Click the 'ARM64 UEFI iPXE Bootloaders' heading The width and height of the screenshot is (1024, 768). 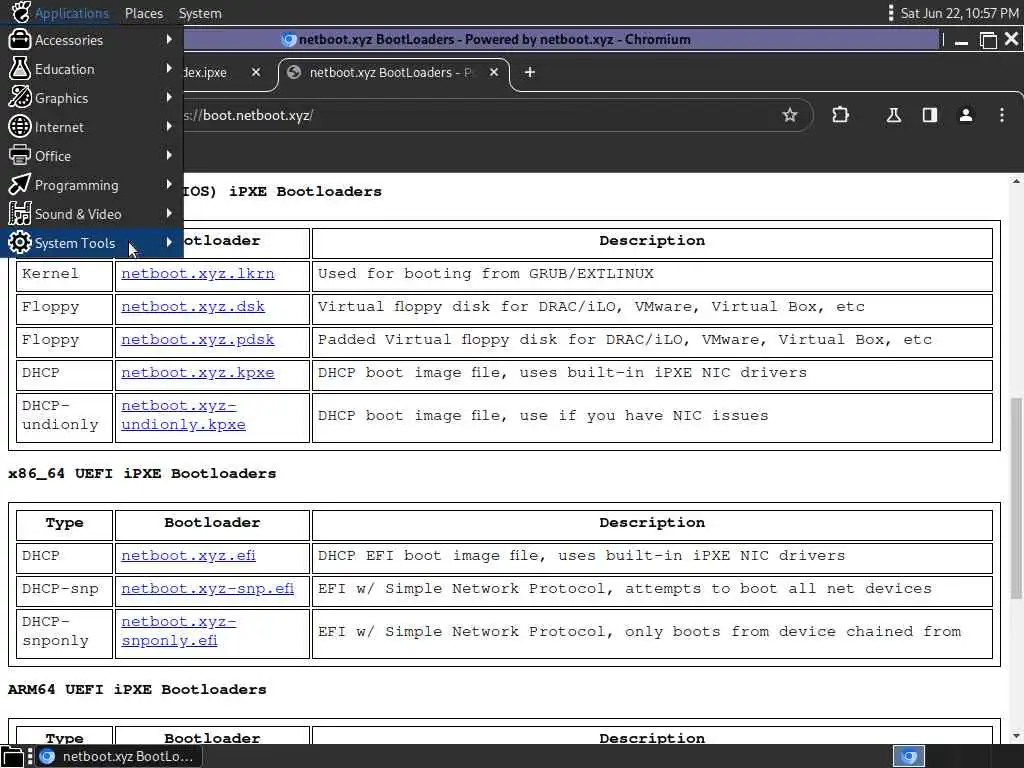coord(137,690)
